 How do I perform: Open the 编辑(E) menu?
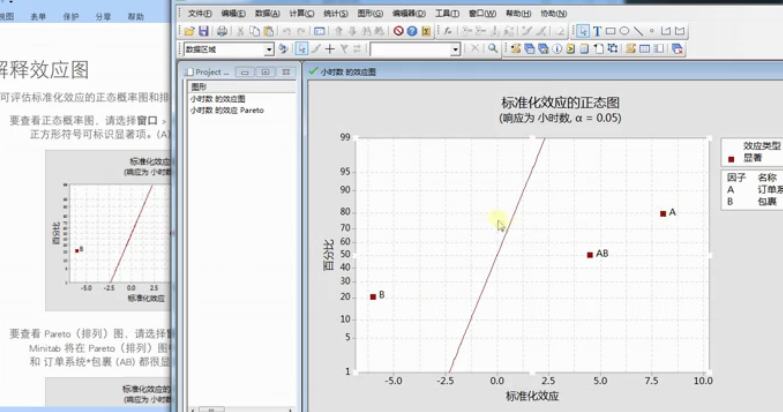click(233, 13)
